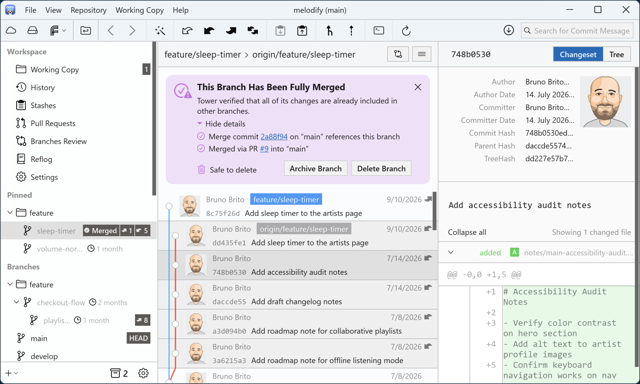Open the Working Copy menu
The width and height of the screenshot is (640, 384).
click(139, 10)
